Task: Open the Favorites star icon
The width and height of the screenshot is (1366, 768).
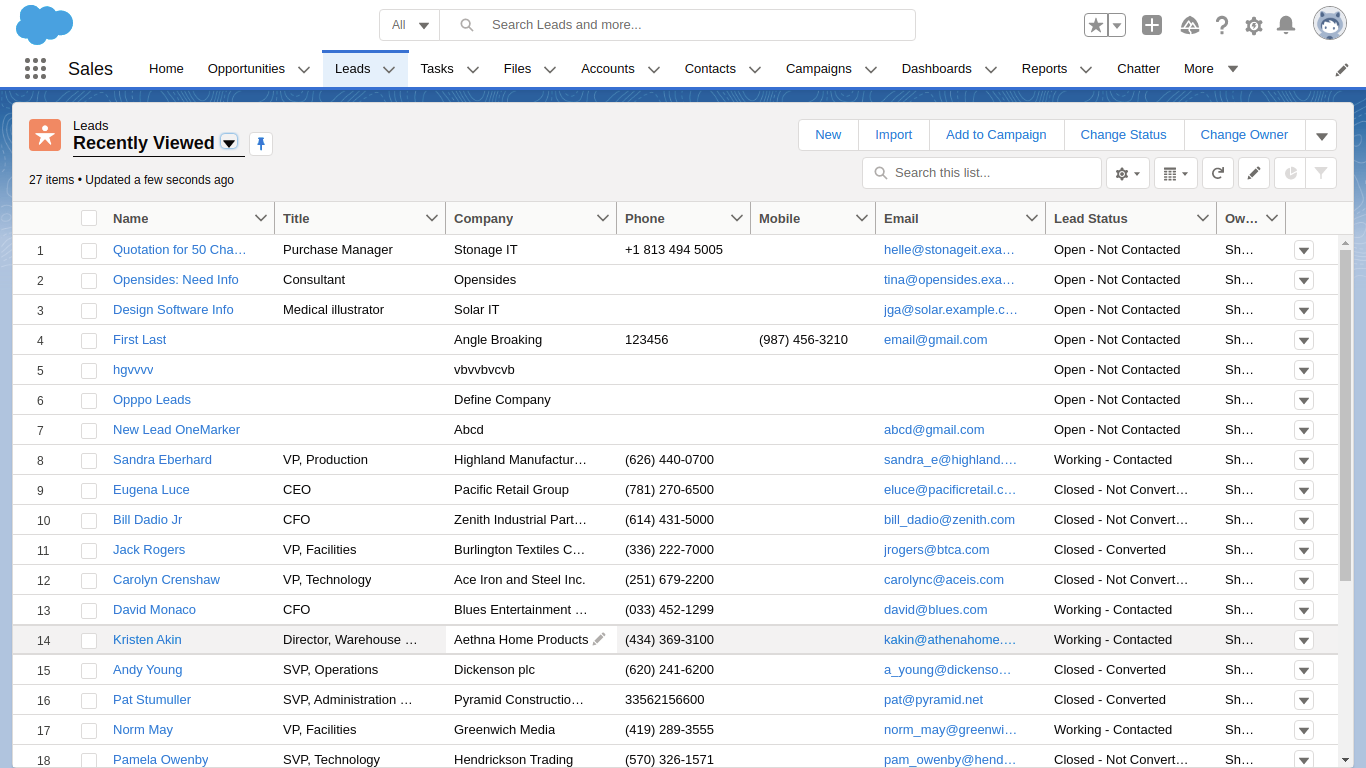Action: click(x=1096, y=25)
